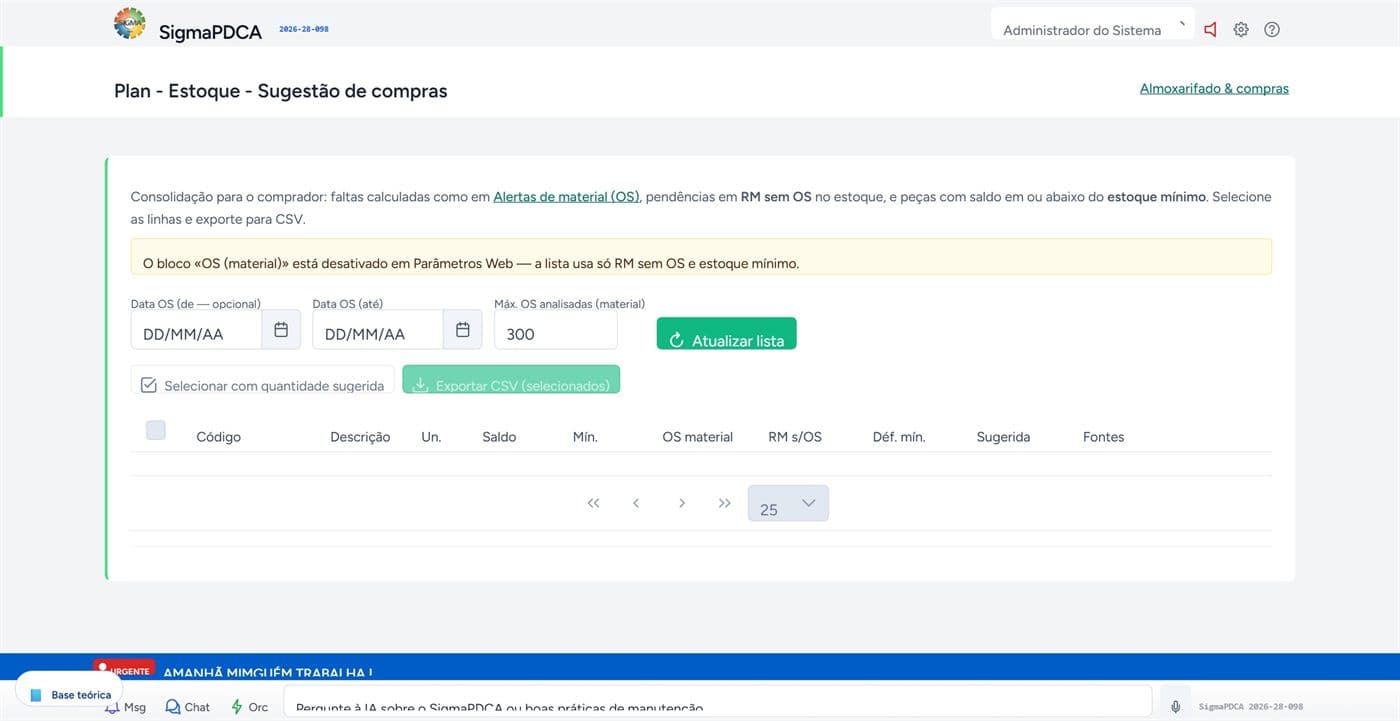This screenshot has width=1400, height=721.
Task: Focus the Data OS (de) date field
Action: click(197, 329)
